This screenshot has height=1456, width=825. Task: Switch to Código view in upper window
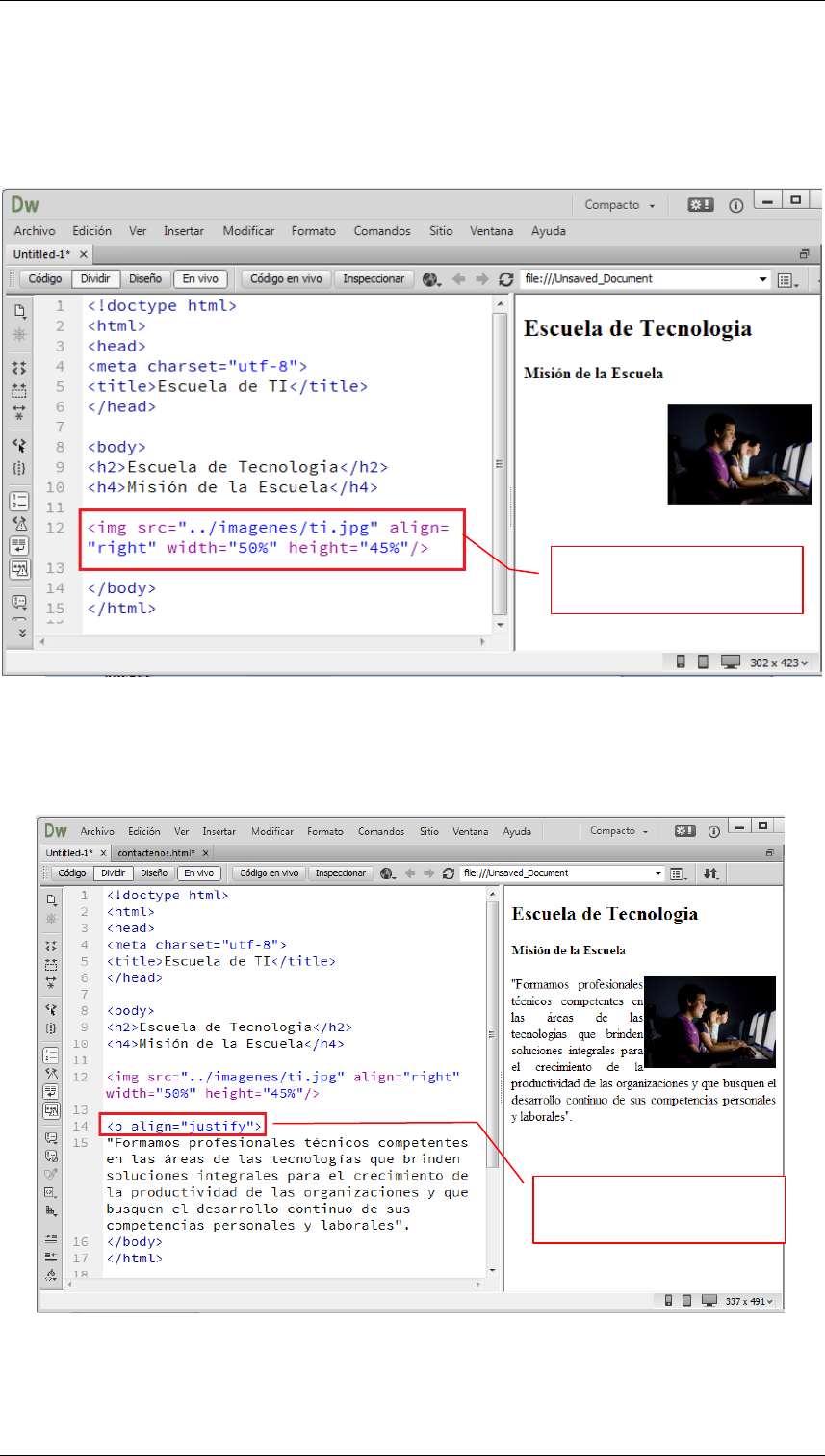(45, 279)
